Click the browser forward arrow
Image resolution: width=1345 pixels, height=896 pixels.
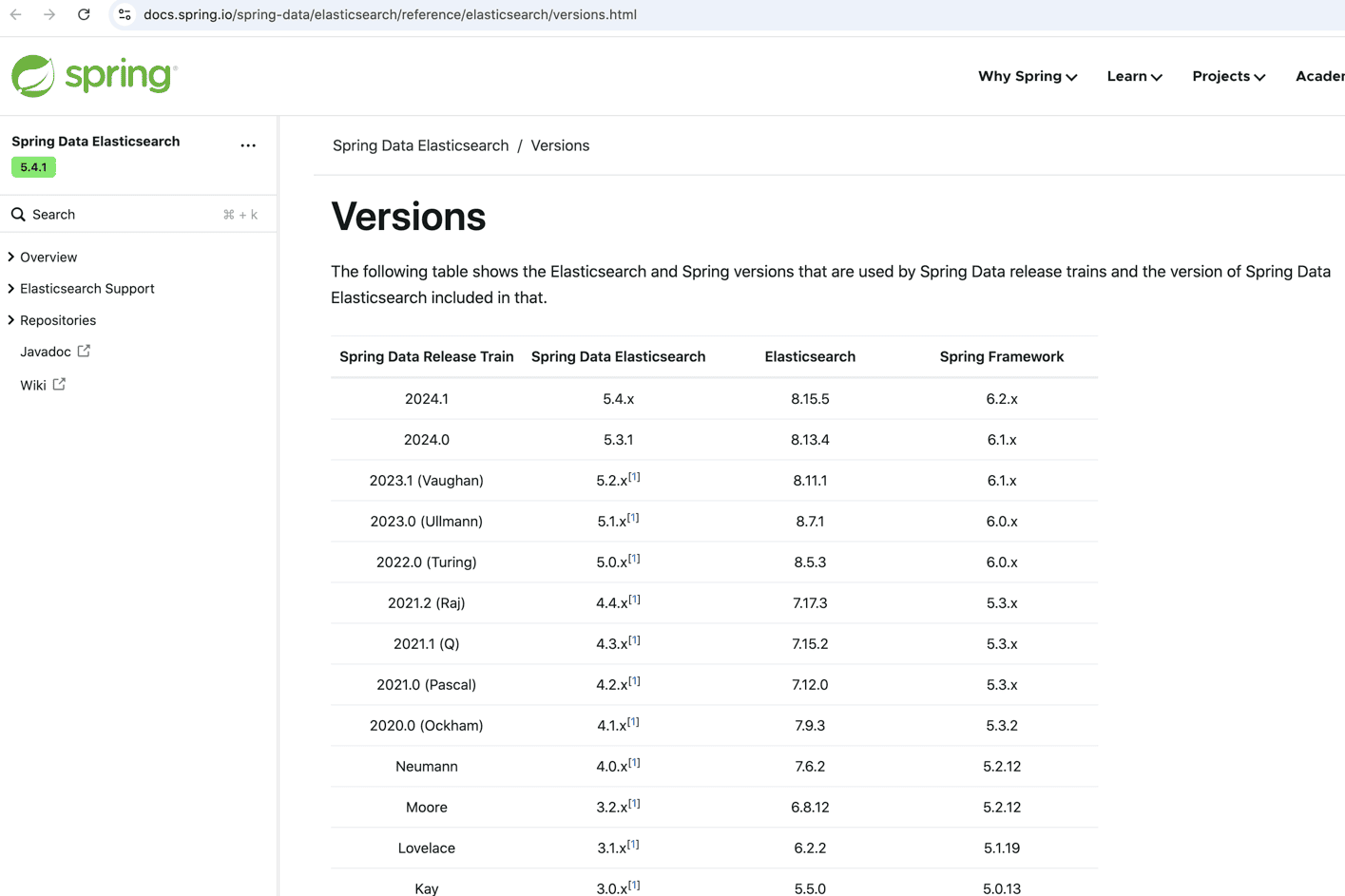click(49, 14)
